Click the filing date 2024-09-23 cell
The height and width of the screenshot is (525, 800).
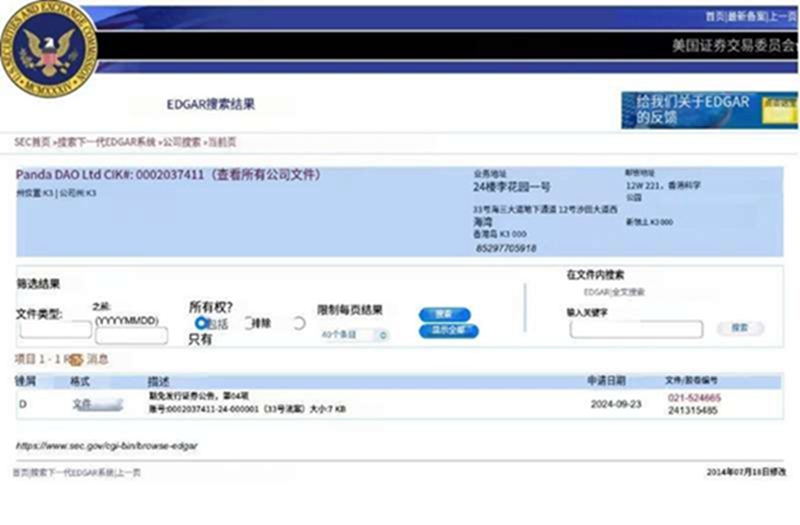[x=616, y=404]
